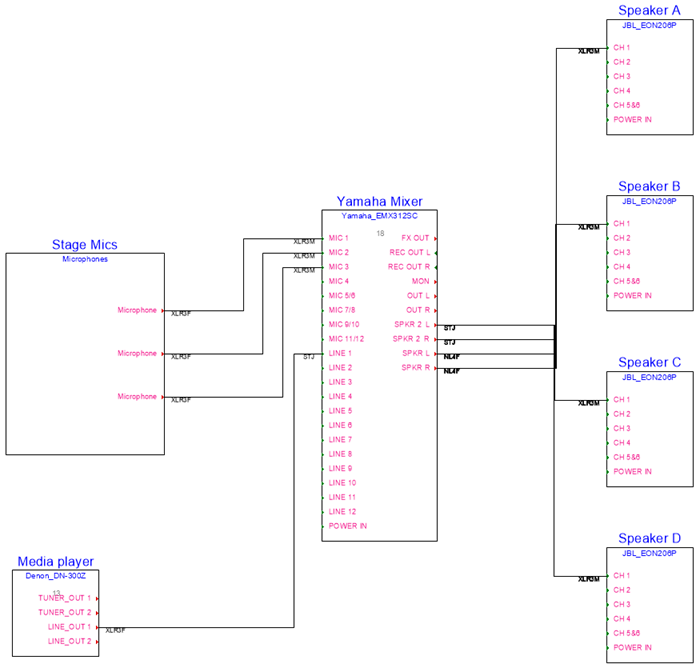Click POWER IN on Speaker D
Image resolution: width=700 pixels, height=668 pixels.
pos(632,647)
